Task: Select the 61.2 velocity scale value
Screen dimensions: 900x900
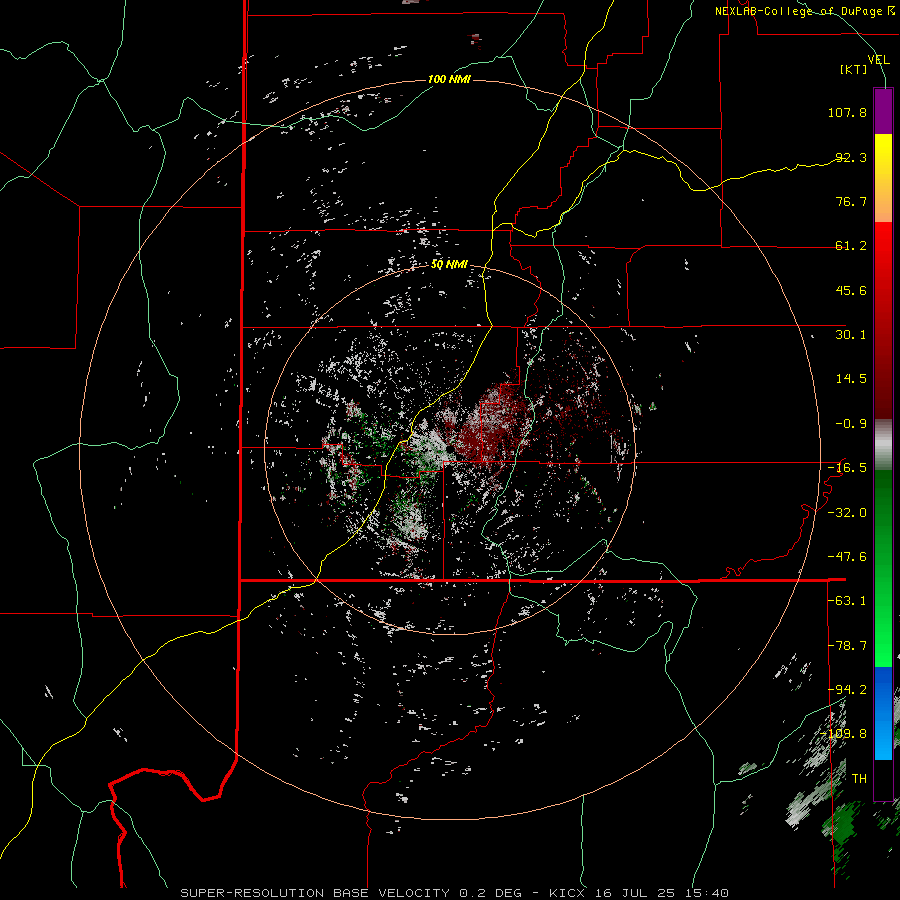Action: [x=851, y=246]
